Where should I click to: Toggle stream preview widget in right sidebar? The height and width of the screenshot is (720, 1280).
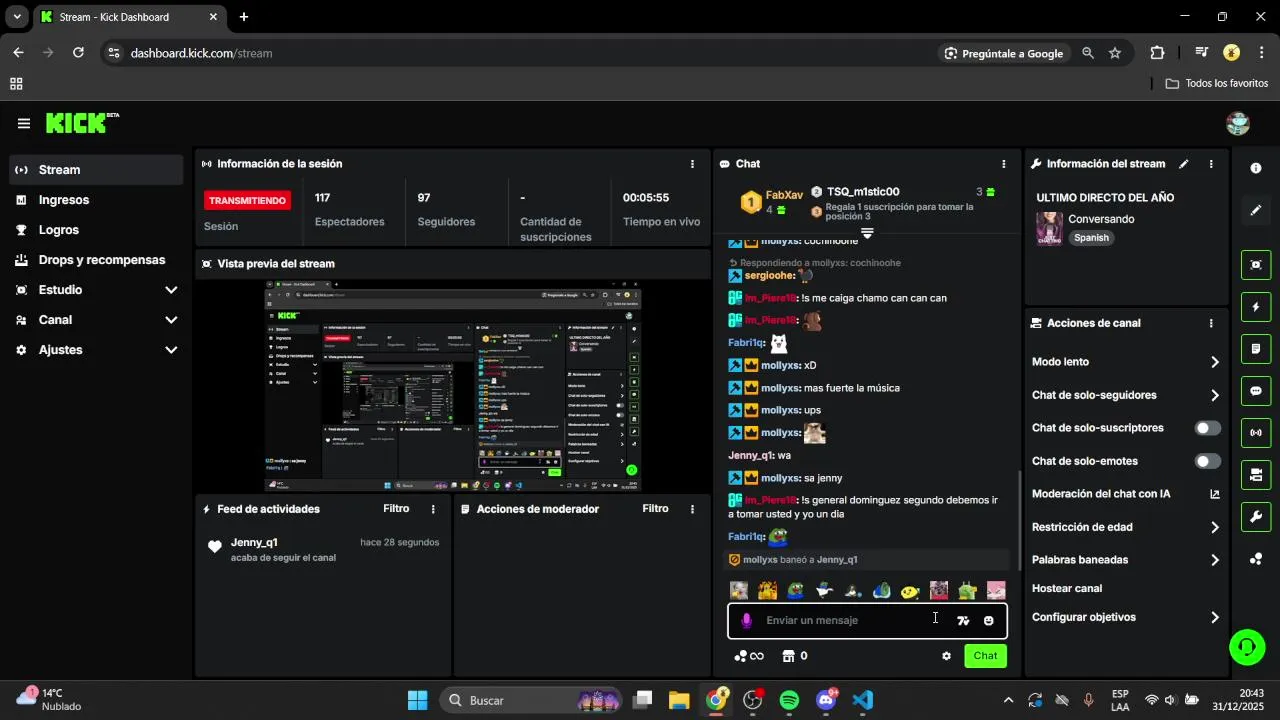tap(1256, 265)
